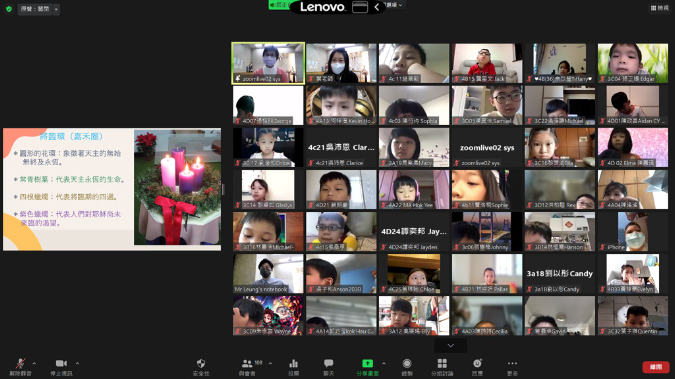Show next page of gallery with down chevron

[450, 345]
